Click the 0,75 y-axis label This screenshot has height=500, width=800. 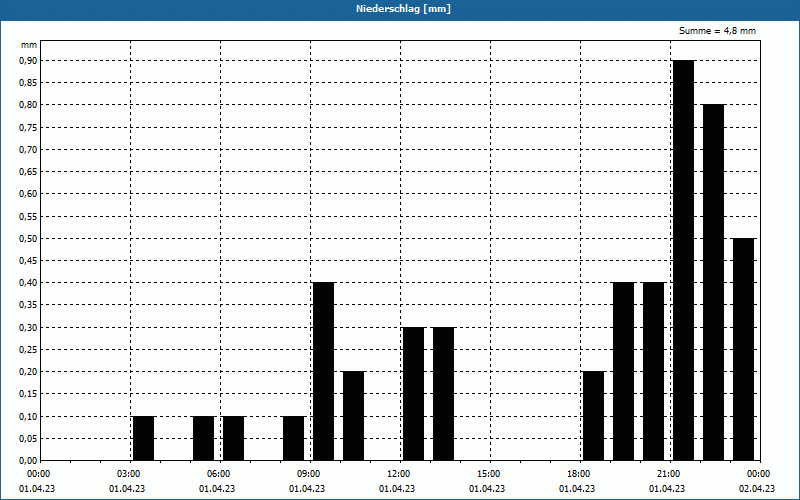click(x=28, y=128)
